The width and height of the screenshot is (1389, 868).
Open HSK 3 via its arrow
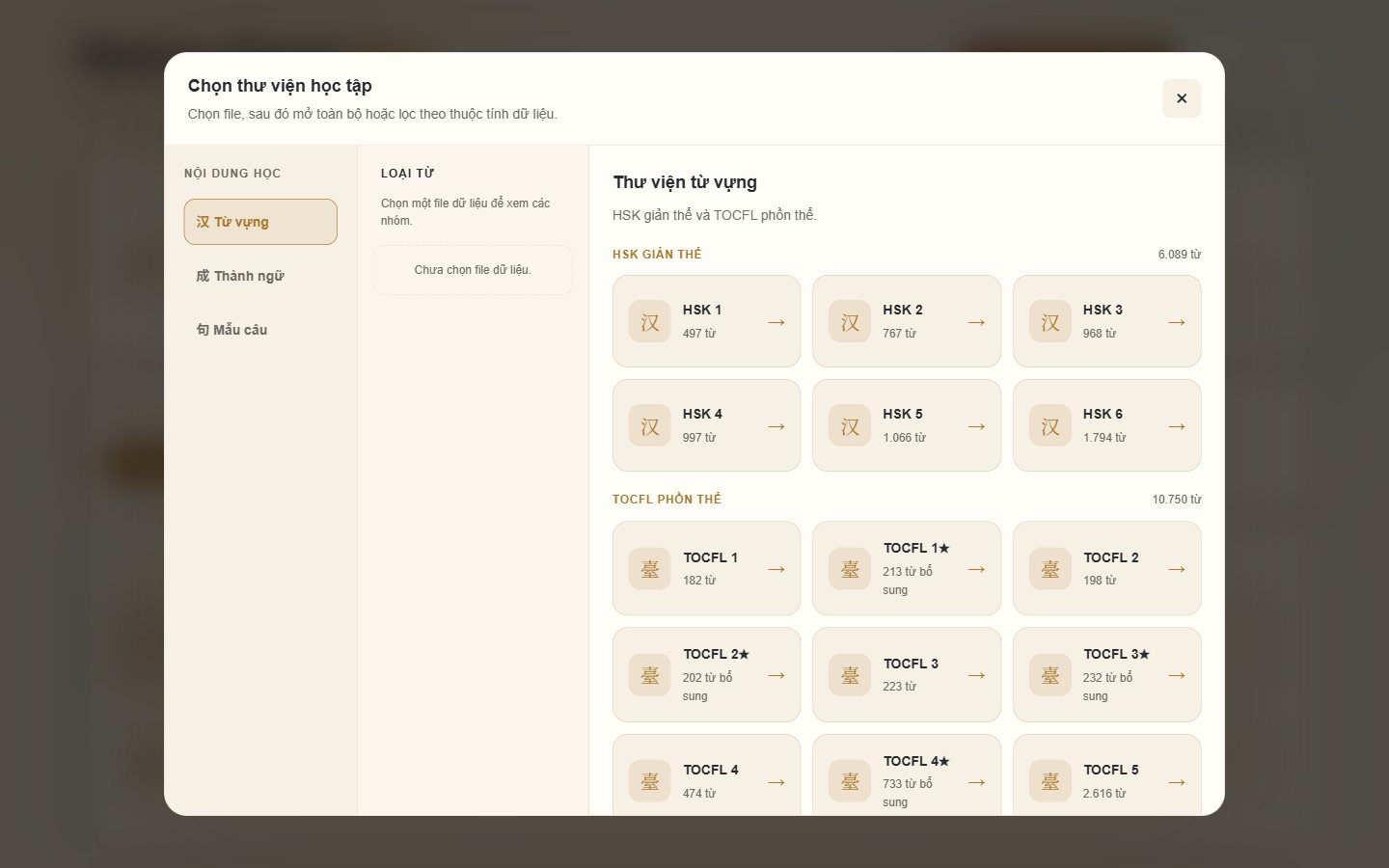[x=1177, y=322]
